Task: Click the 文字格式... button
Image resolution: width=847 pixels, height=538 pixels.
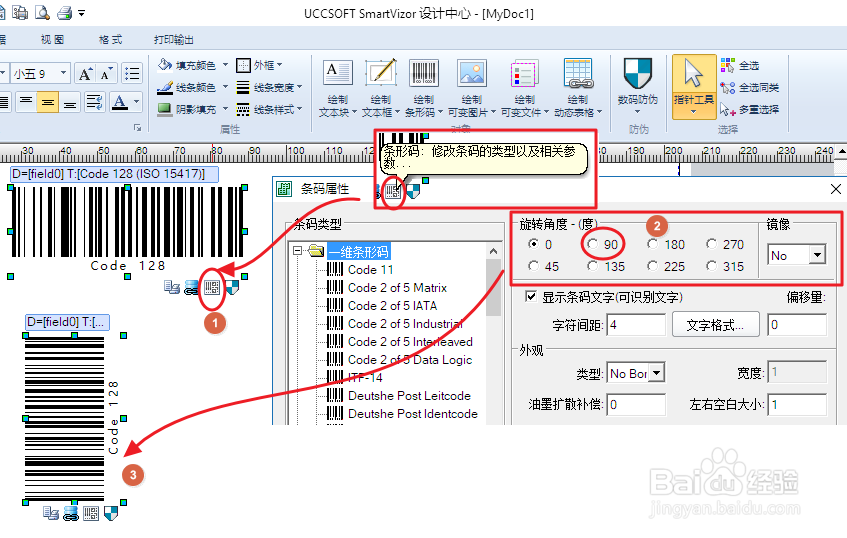Action: 716,325
